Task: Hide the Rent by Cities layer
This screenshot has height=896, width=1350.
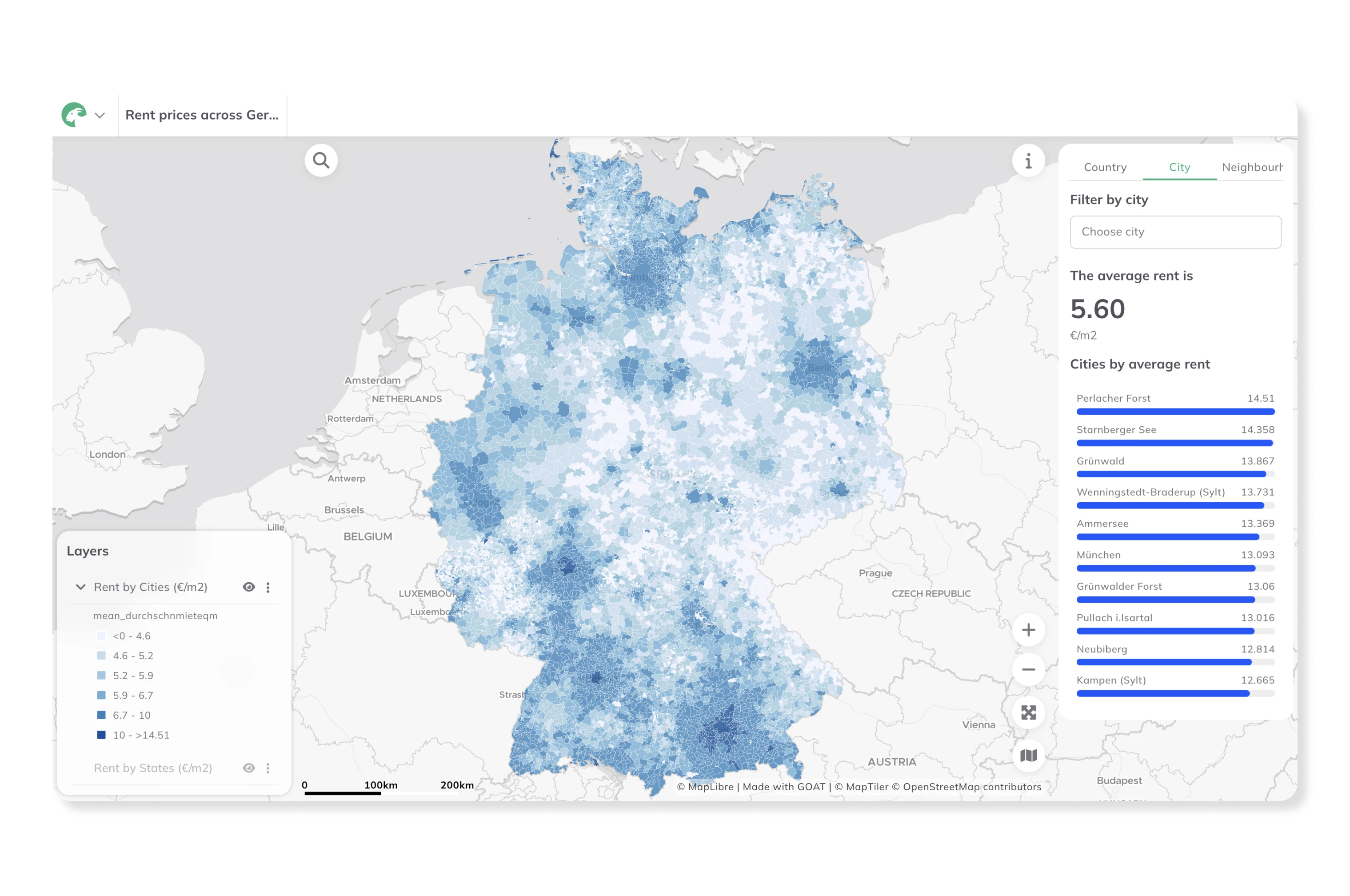Action: (x=248, y=587)
